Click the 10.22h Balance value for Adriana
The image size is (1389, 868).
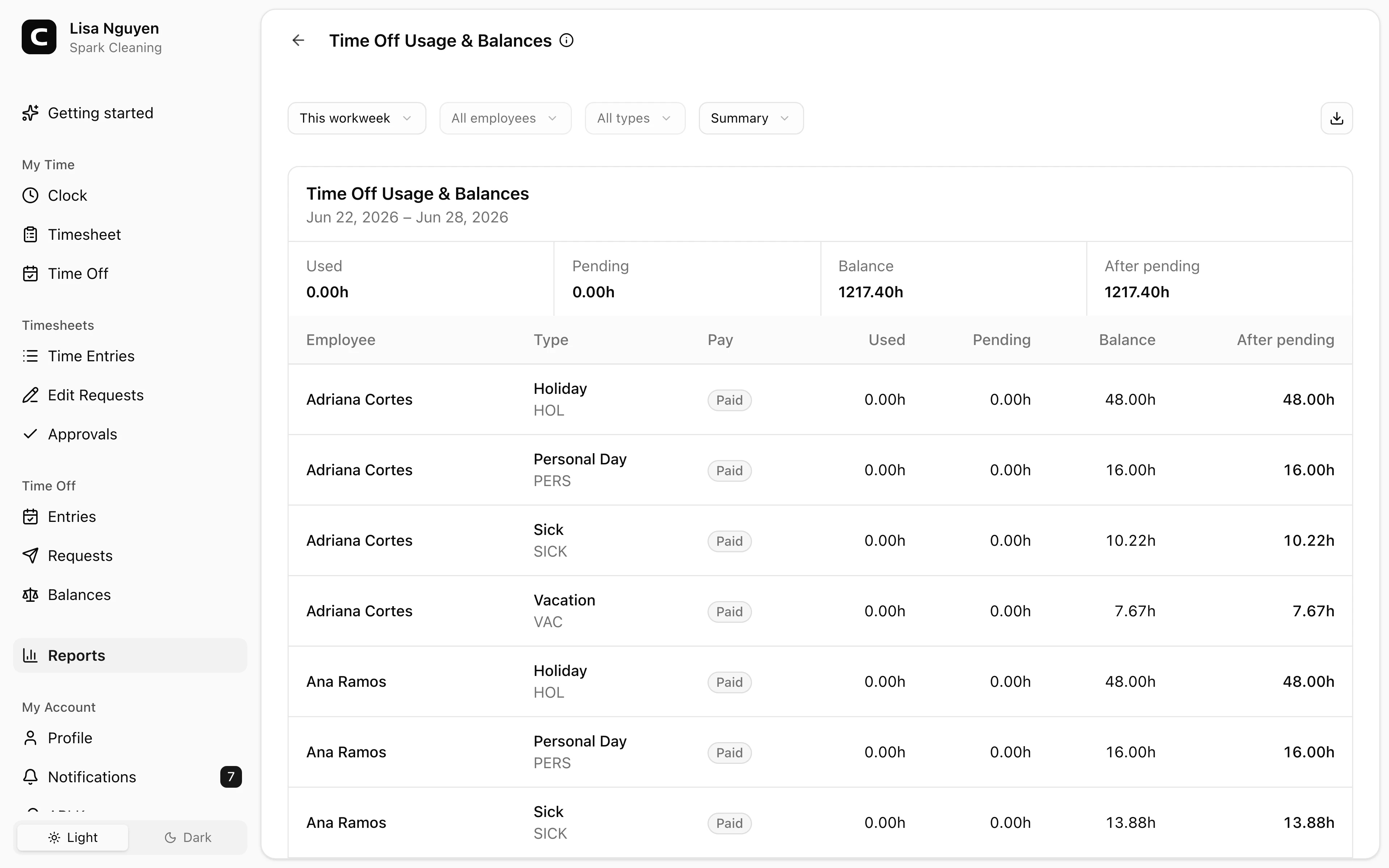point(1130,541)
